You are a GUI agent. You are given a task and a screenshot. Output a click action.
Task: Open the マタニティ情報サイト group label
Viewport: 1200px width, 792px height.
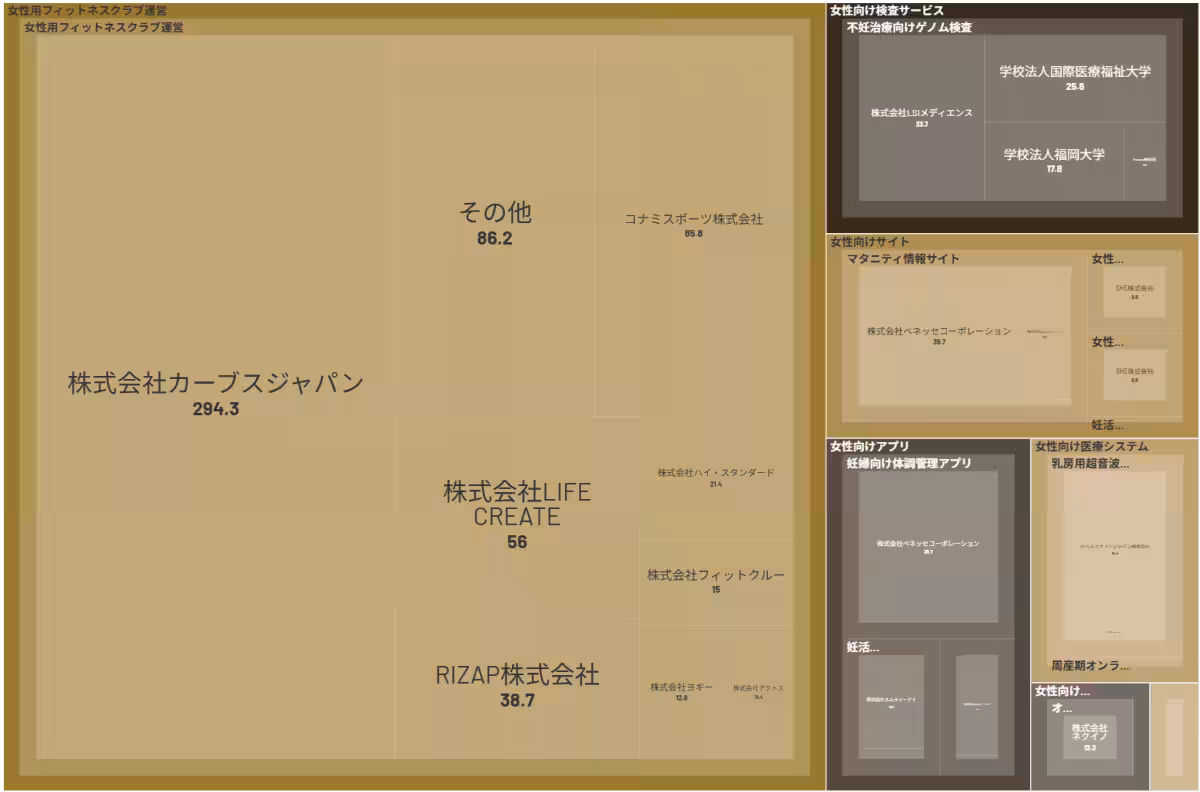(x=899, y=258)
